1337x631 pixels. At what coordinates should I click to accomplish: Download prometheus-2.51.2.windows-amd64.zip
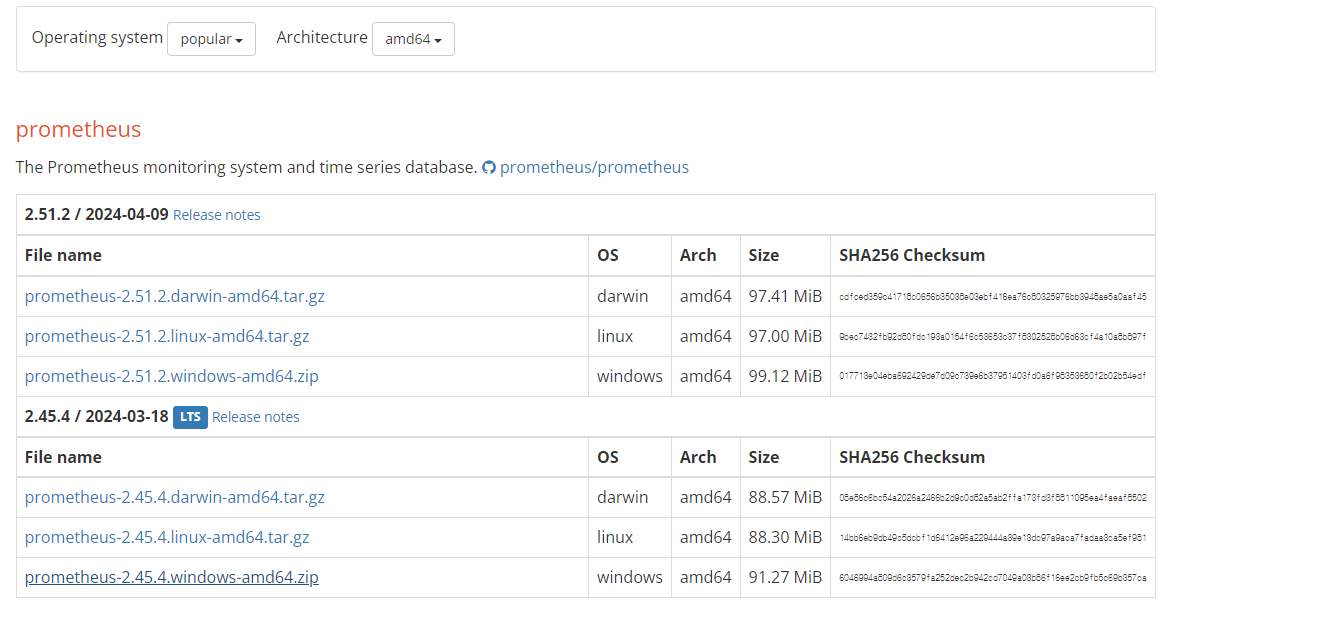pos(172,376)
